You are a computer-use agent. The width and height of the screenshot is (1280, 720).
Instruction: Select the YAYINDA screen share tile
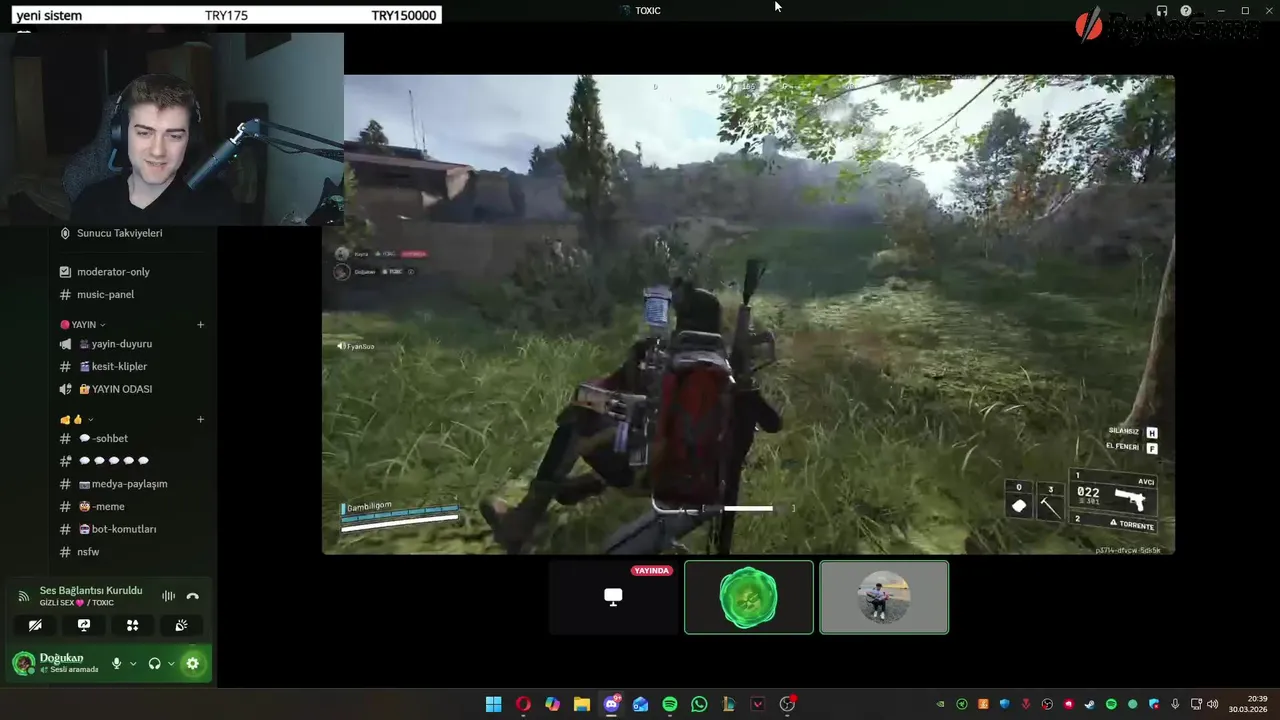click(613, 597)
